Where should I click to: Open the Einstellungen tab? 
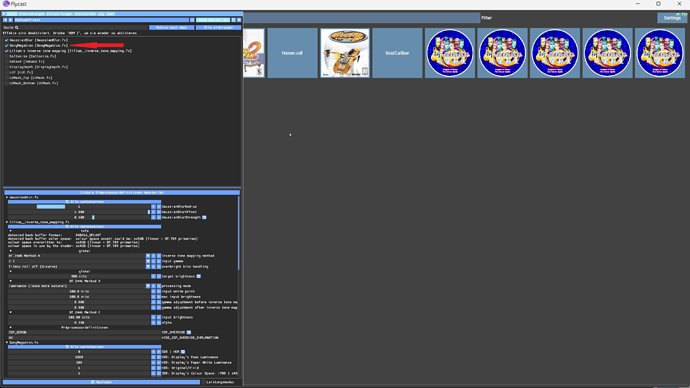(60, 14)
